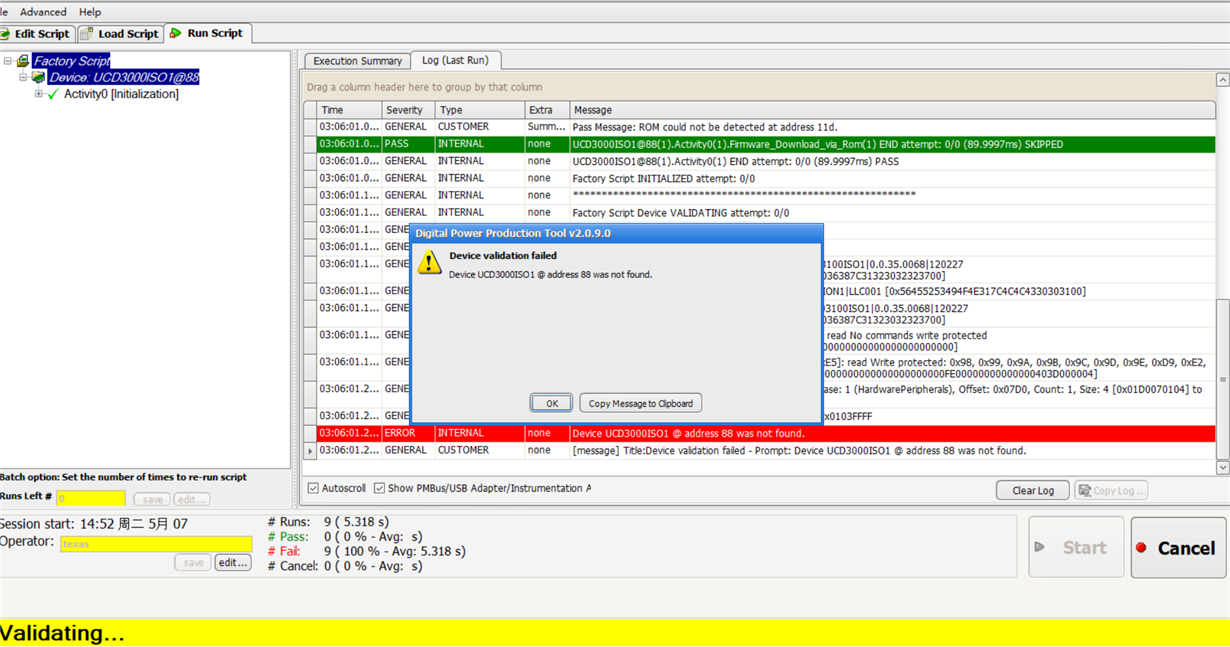Switch to the Load Script tab
Screen dimensions: 1230x647
pos(119,33)
